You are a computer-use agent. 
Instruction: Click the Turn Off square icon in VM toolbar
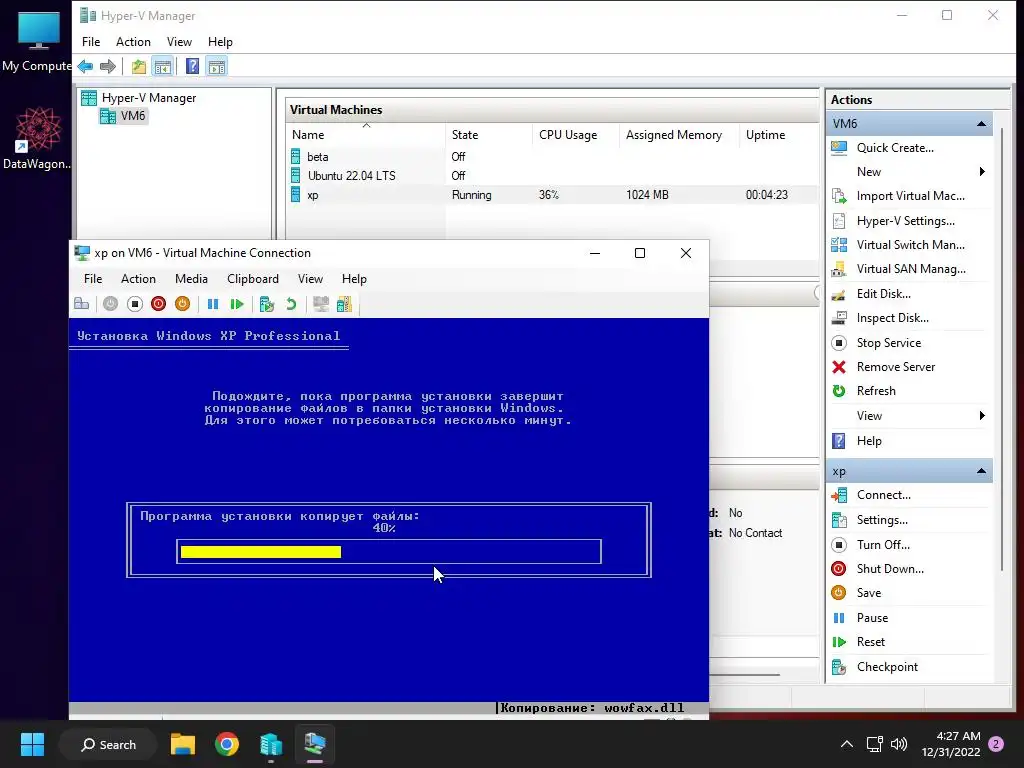pyautogui.click(x=135, y=304)
